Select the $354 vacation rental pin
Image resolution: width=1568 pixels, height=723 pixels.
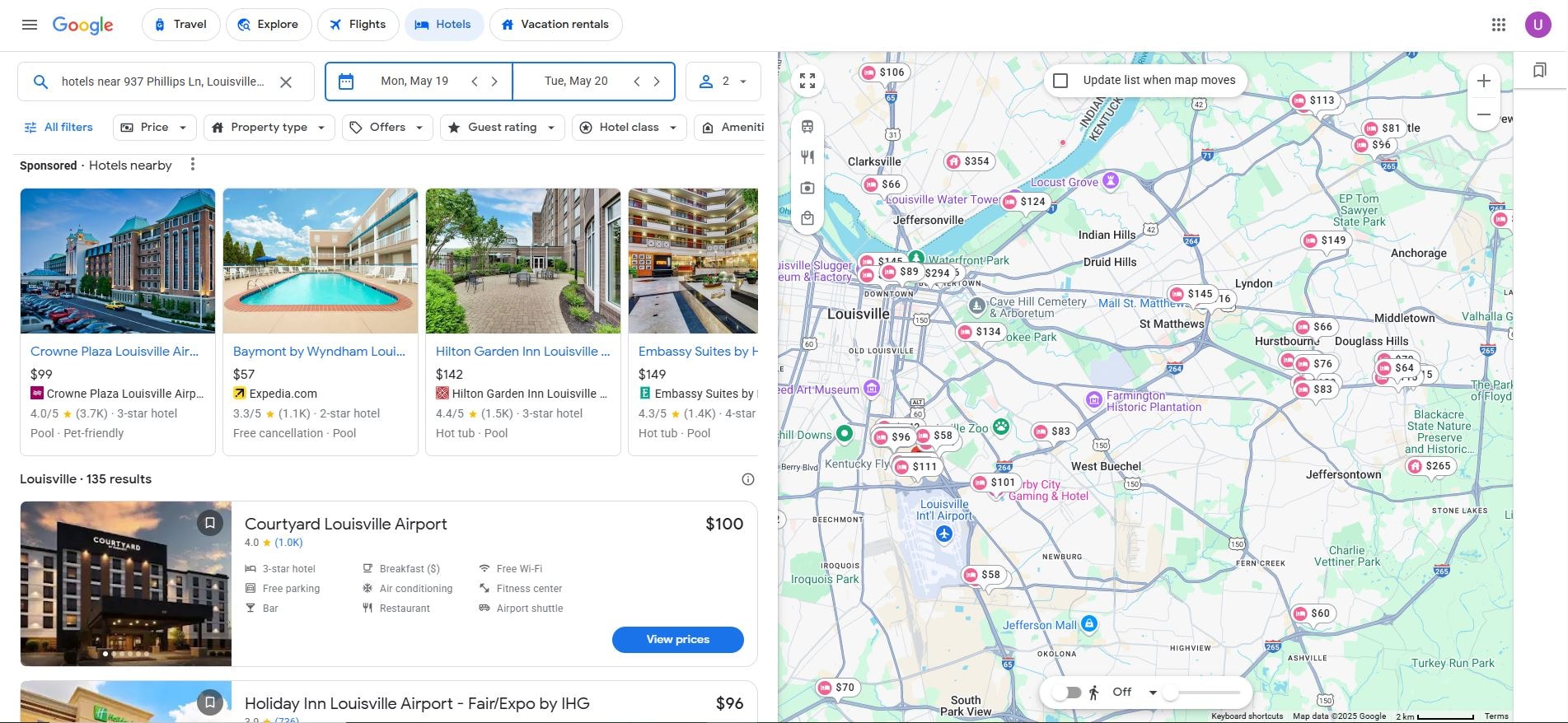[x=968, y=161]
